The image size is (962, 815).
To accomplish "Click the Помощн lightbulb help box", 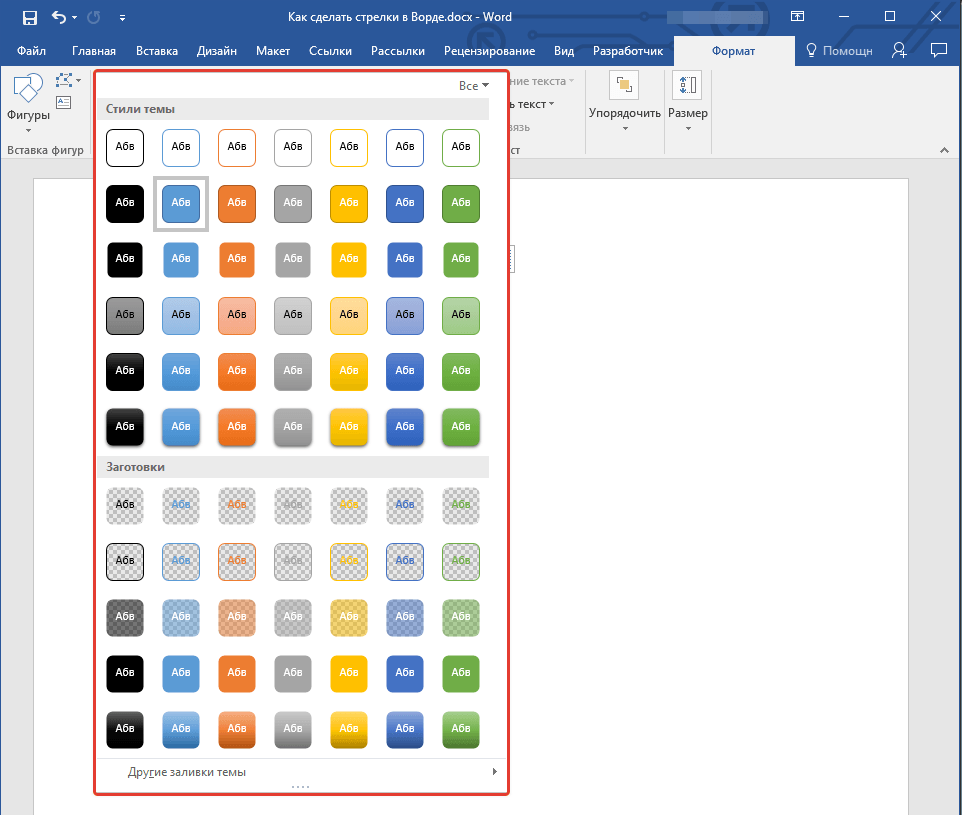I will coord(839,51).
